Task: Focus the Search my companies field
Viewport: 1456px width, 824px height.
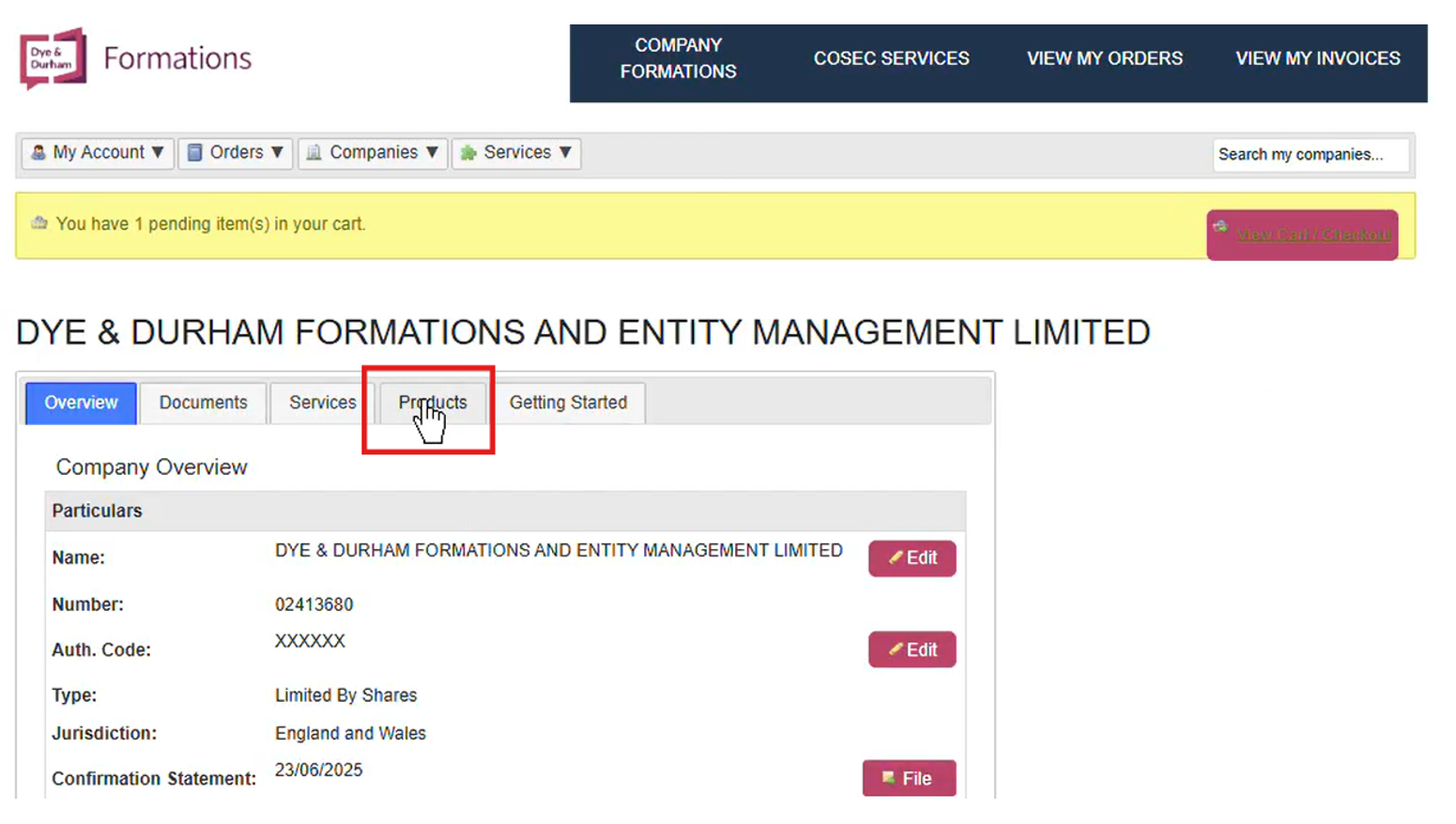Action: pyautogui.click(x=1310, y=154)
